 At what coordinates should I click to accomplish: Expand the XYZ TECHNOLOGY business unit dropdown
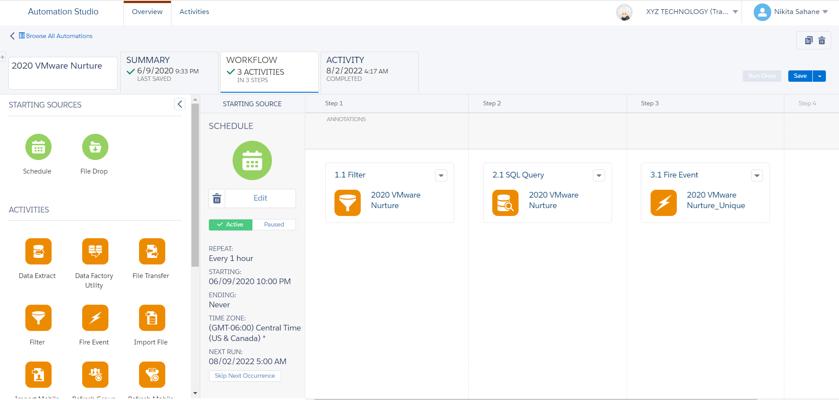pos(735,12)
